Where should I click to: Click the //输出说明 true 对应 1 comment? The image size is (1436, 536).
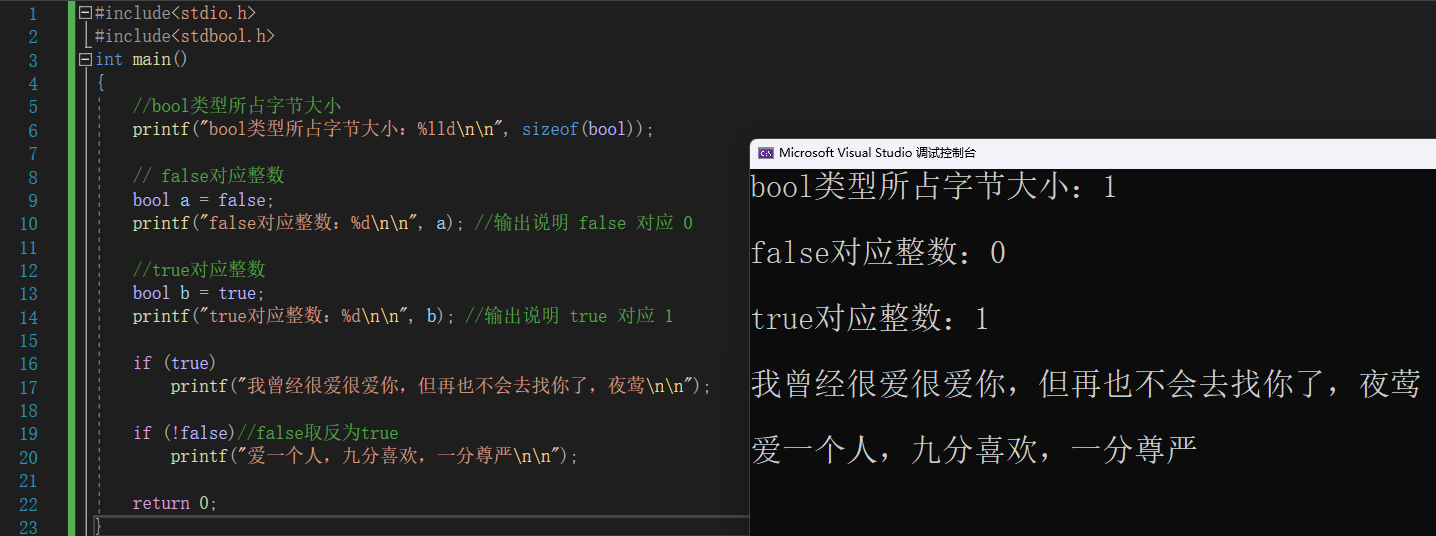(570, 317)
